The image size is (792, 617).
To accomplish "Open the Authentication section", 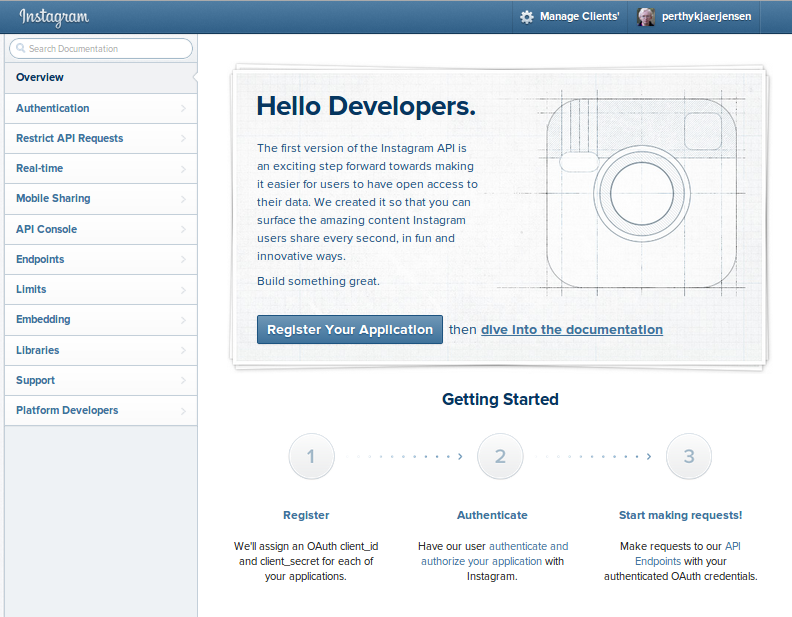I will 101,108.
